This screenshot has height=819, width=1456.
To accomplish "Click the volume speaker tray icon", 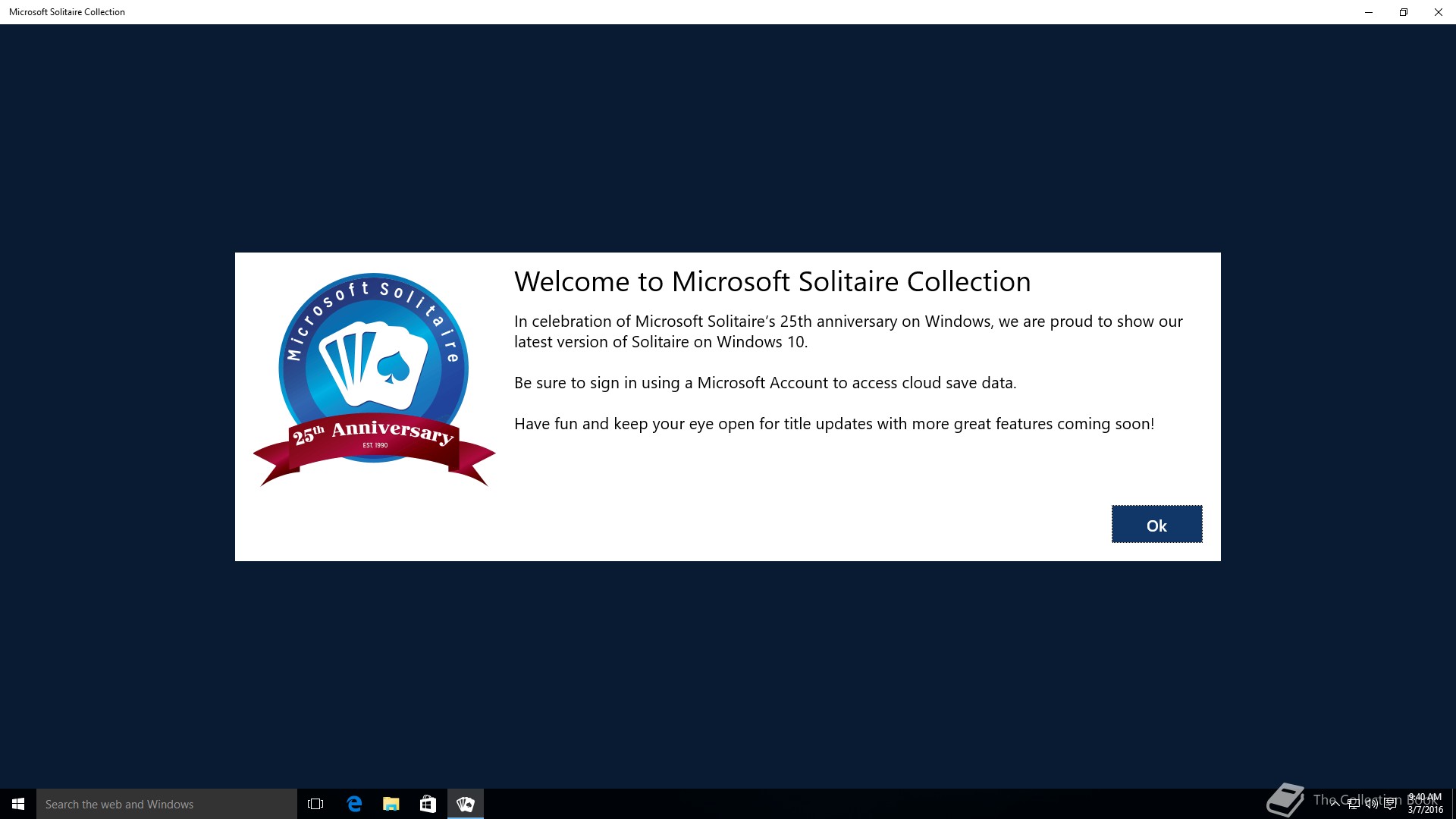I will pyautogui.click(x=1372, y=804).
